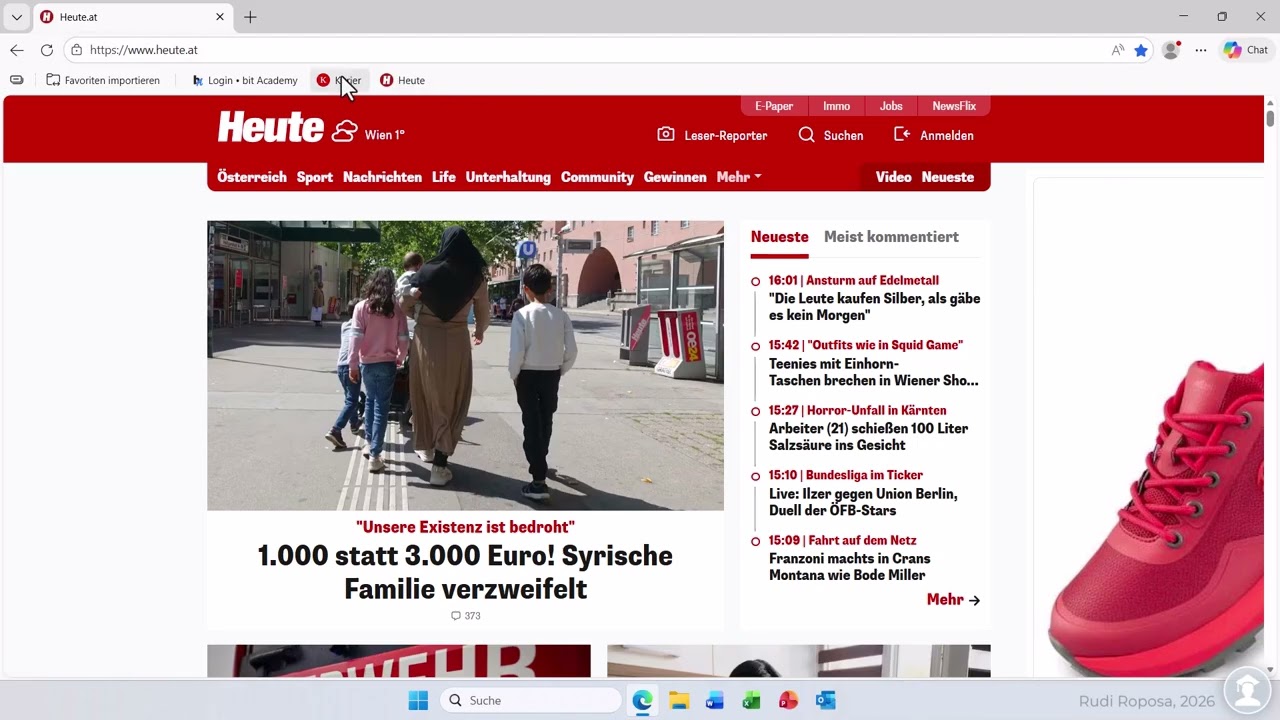
Task: Click the blue favorites star icon
Action: tap(1141, 50)
